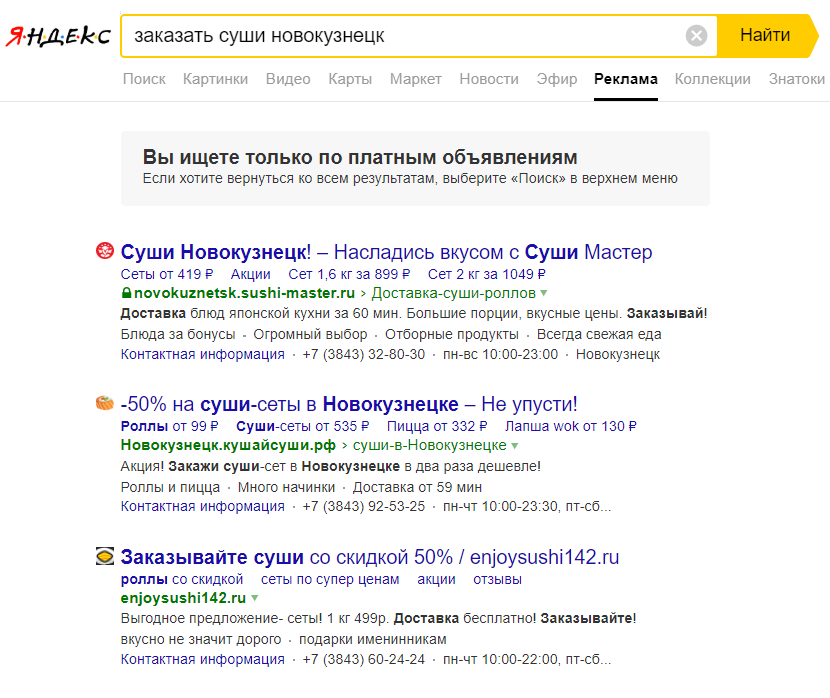830x698 pixels.
Task: Click the phone number +7 (3843) 92-53-25
Action: click(x=364, y=506)
